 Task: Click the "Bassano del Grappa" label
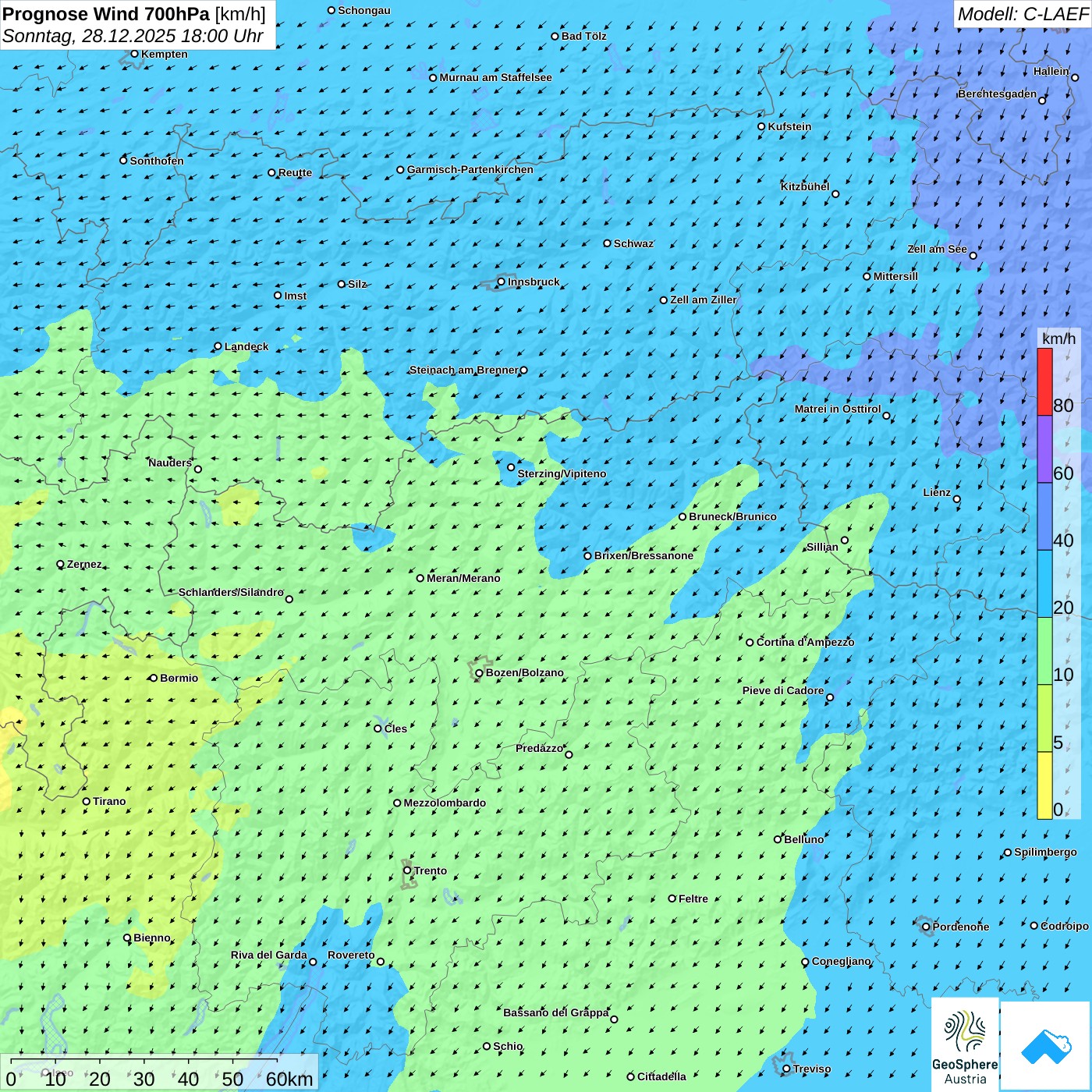(556, 1012)
